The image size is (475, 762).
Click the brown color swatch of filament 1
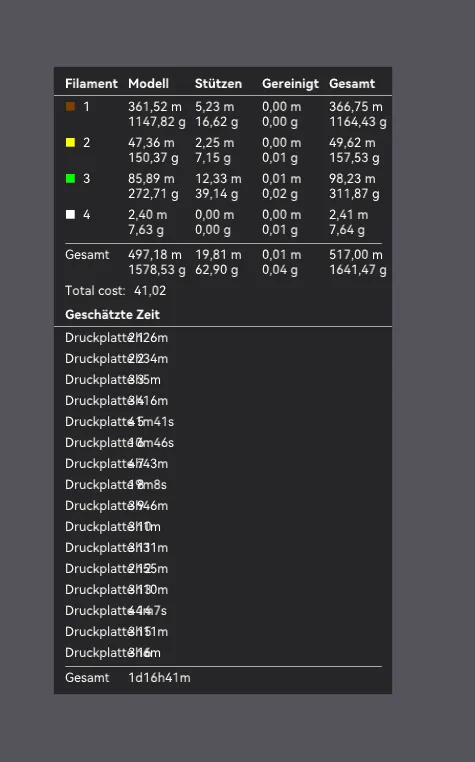click(70, 106)
